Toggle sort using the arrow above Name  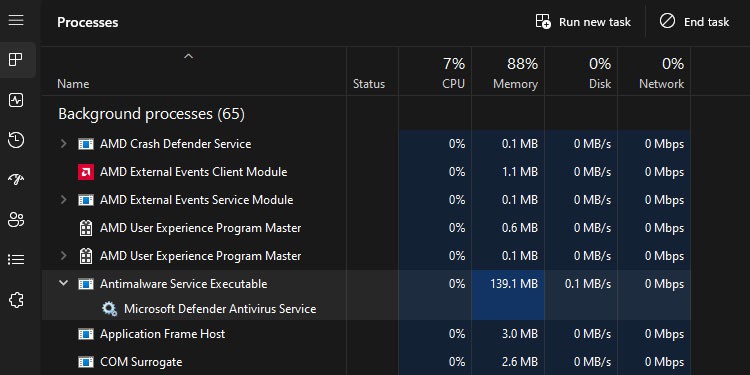pyautogui.click(x=188, y=56)
